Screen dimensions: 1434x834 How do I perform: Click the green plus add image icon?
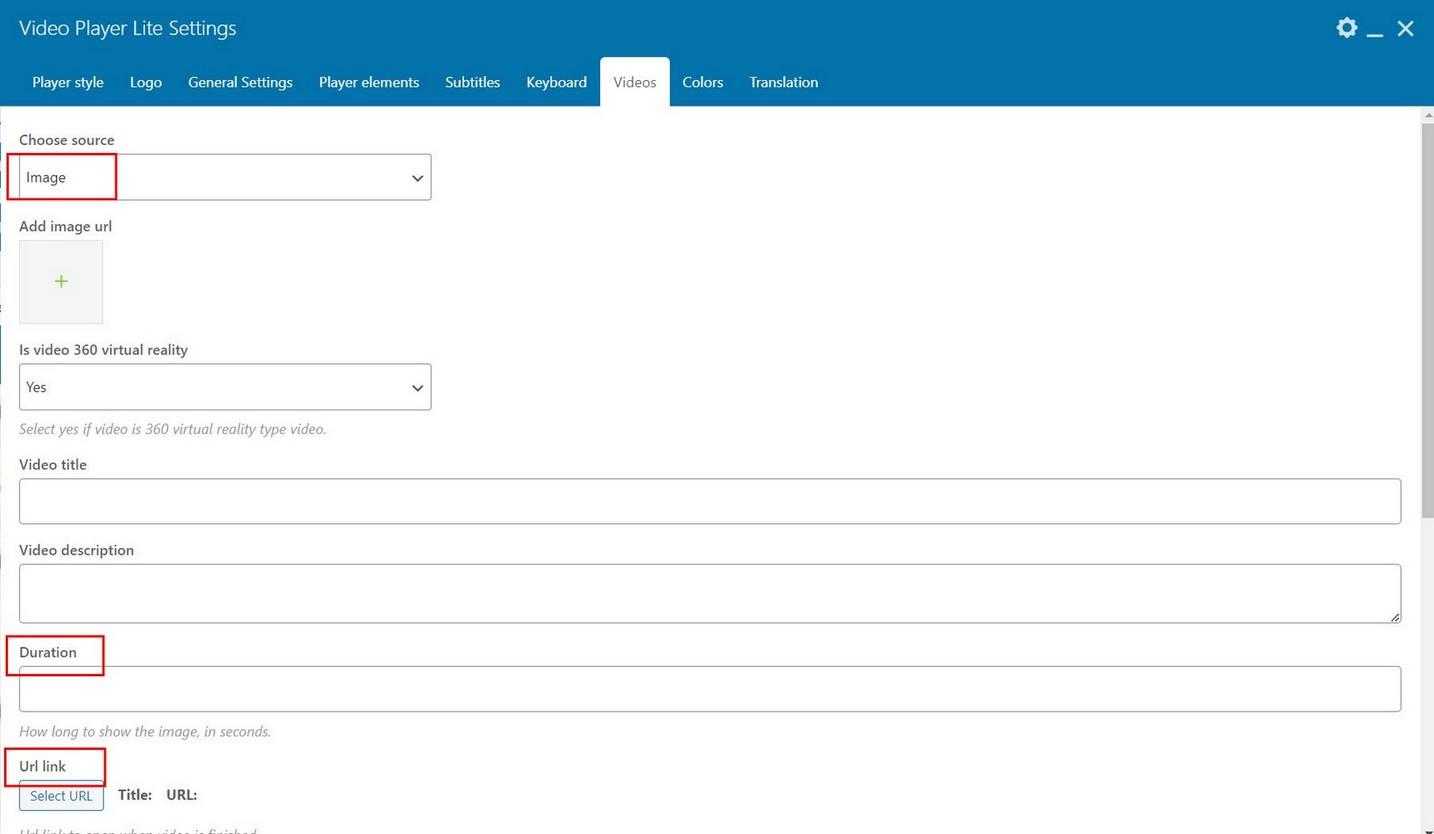click(61, 282)
